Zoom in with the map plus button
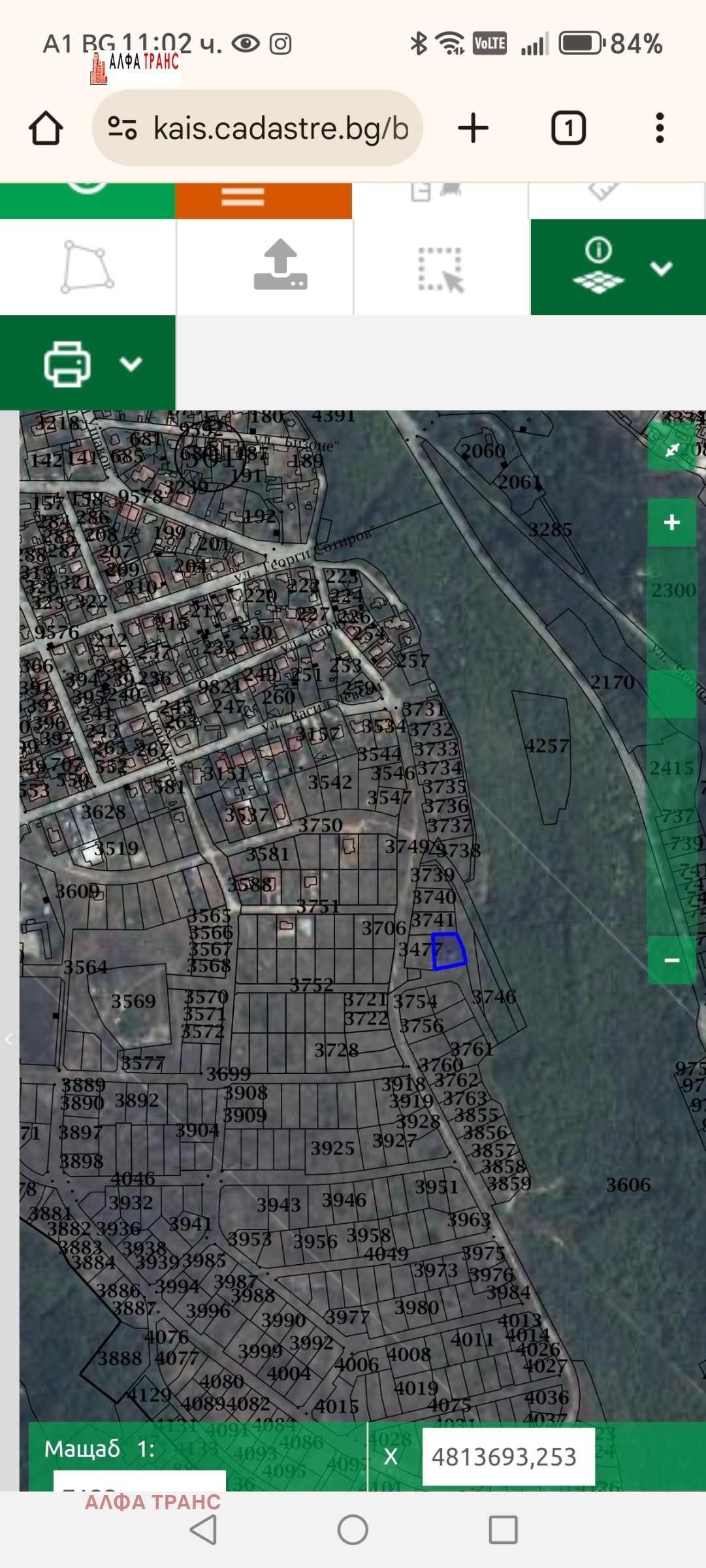 (671, 523)
